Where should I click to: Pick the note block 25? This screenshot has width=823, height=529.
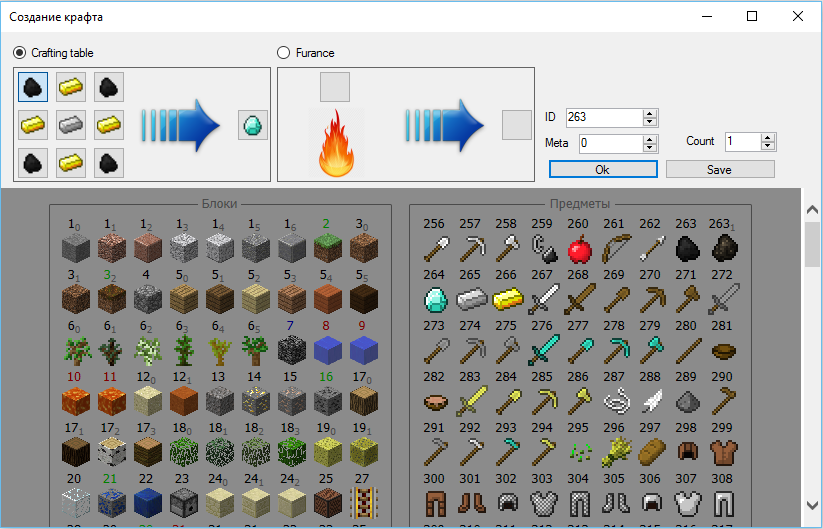[328, 503]
